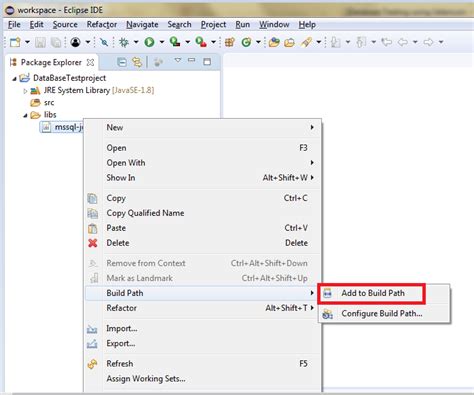
Task: Open dropdown beside the round user icon
Action: [x=88, y=42]
